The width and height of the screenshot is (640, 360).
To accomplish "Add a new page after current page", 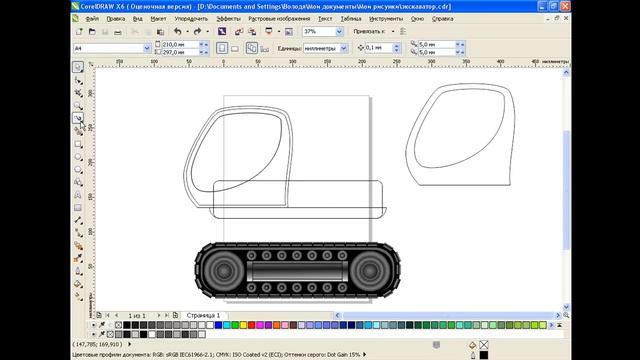I will 176,316.
